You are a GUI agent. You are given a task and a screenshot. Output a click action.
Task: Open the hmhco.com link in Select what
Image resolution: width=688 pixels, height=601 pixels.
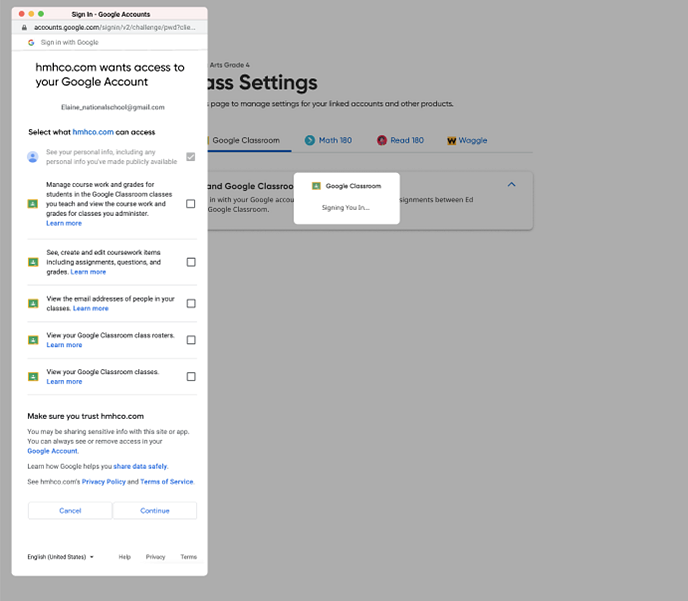93,132
